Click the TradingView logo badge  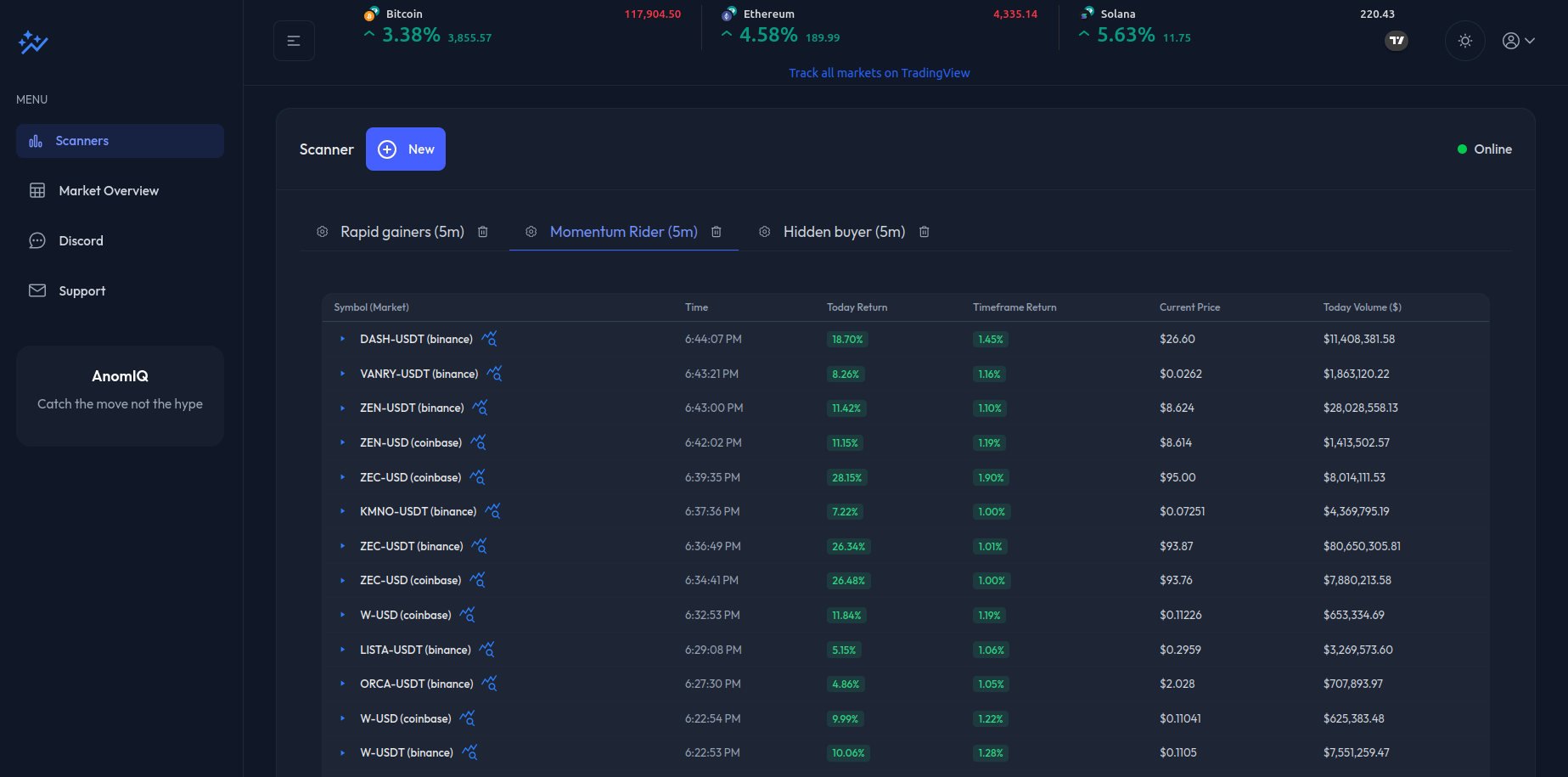1396,41
